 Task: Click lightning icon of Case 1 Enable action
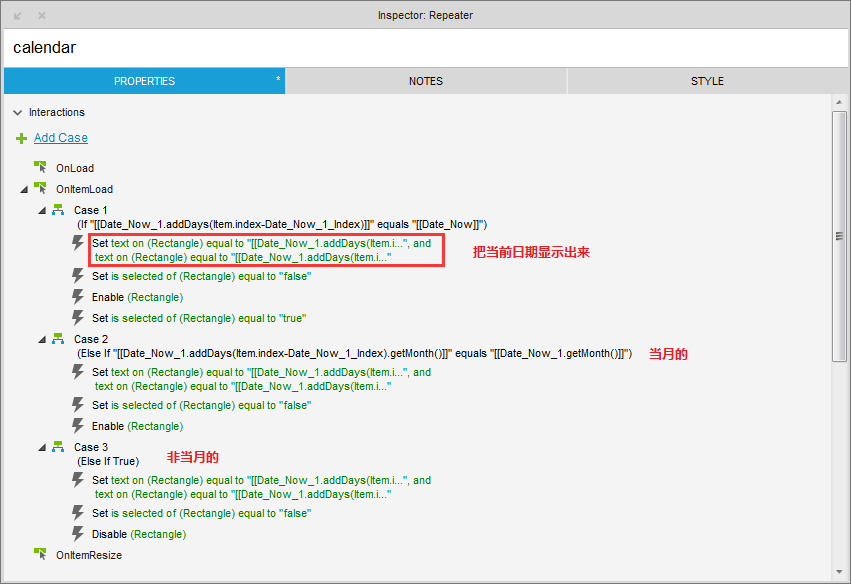[x=78, y=297]
